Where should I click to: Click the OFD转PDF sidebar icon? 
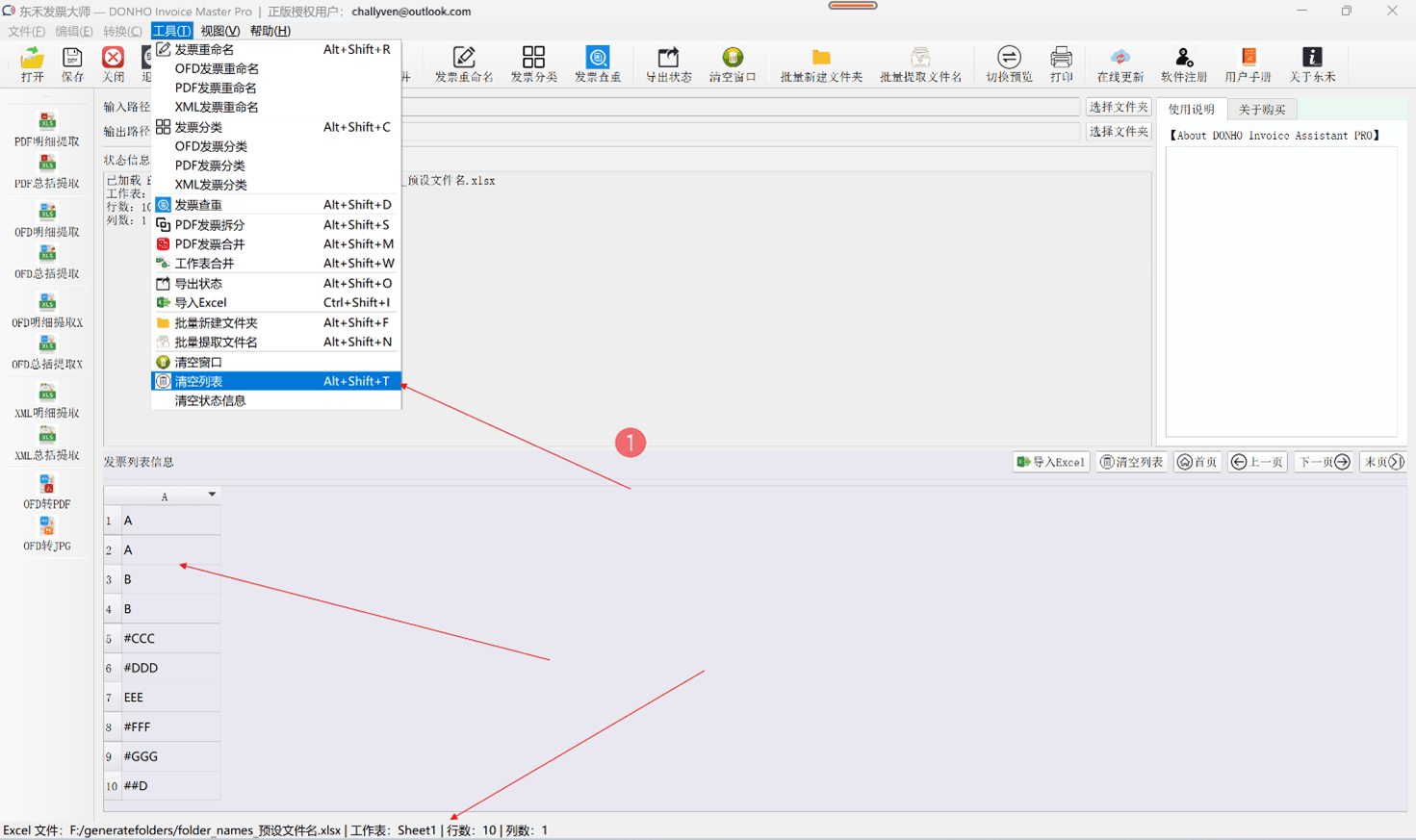point(46,491)
